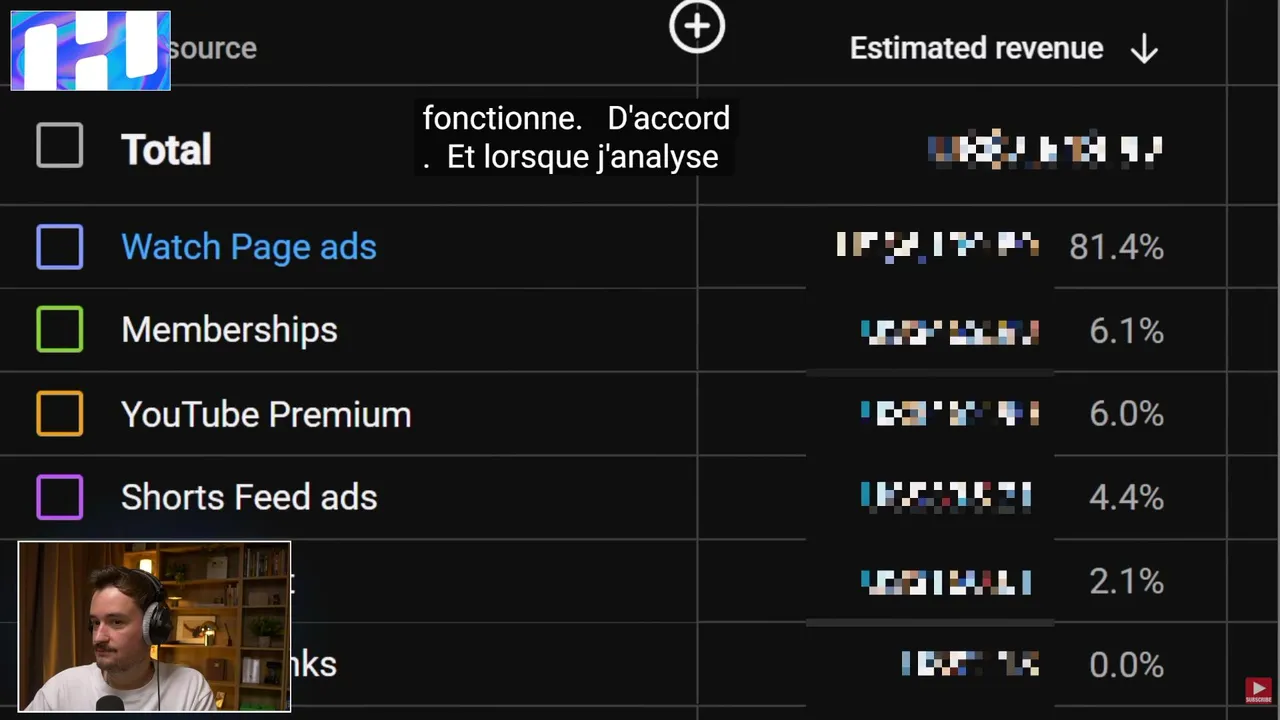Select the YouTube Premium row label
1280x720 pixels.
pos(266,414)
